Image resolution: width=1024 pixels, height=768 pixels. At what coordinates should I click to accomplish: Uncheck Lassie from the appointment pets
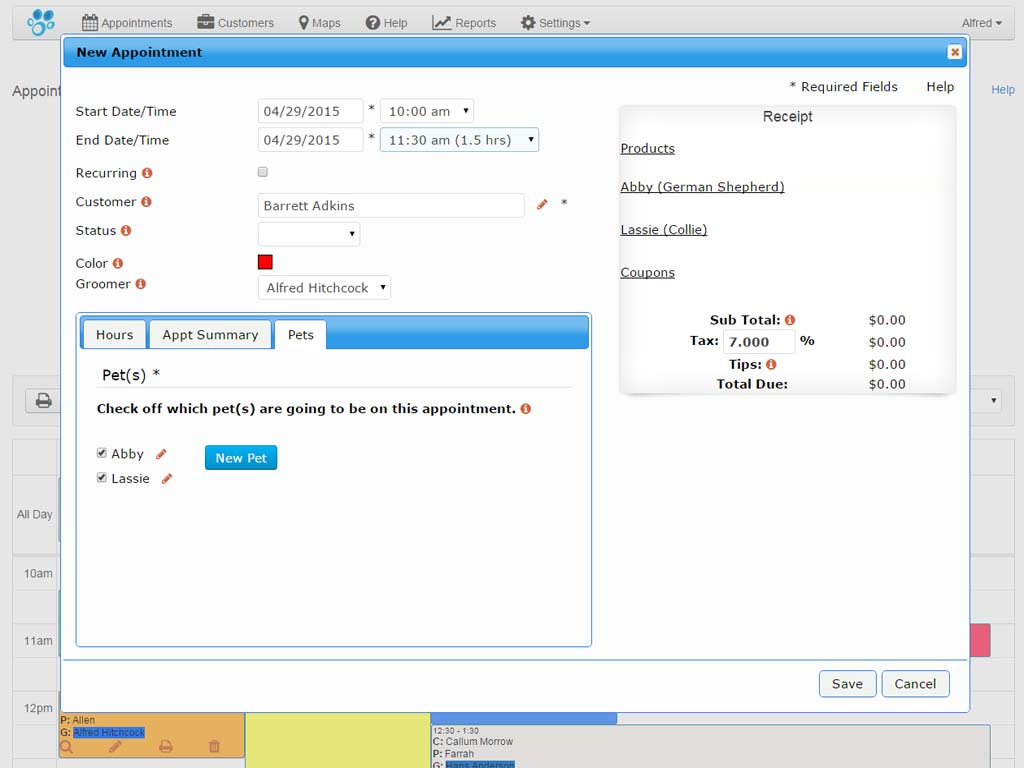[x=101, y=477]
